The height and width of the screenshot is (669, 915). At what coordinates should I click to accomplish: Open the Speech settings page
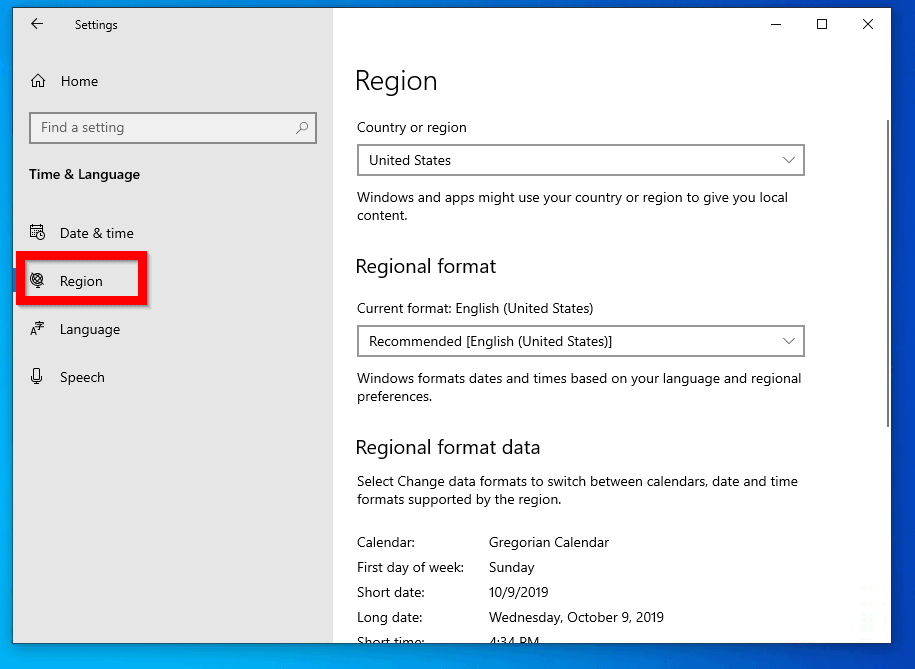(x=82, y=377)
